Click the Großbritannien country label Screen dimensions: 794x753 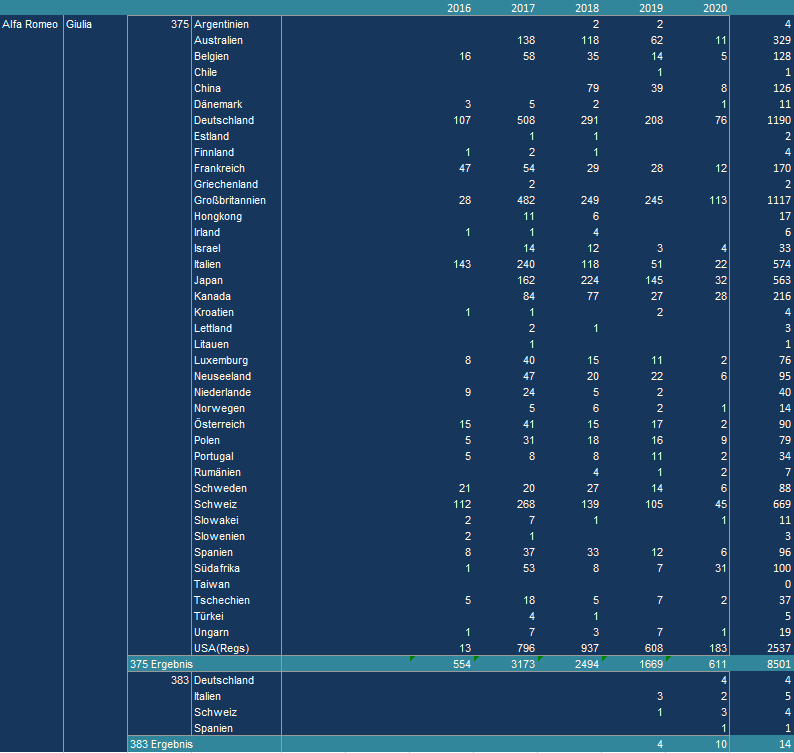coord(230,200)
